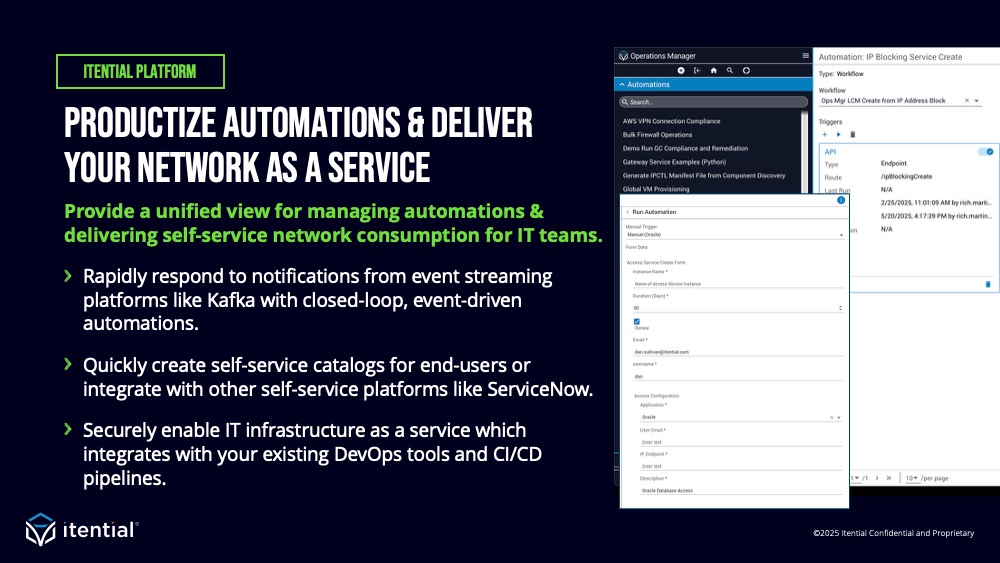Click the home toolbar icon
Viewport: 1000px width, 563px height.
pyautogui.click(x=714, y=71)
